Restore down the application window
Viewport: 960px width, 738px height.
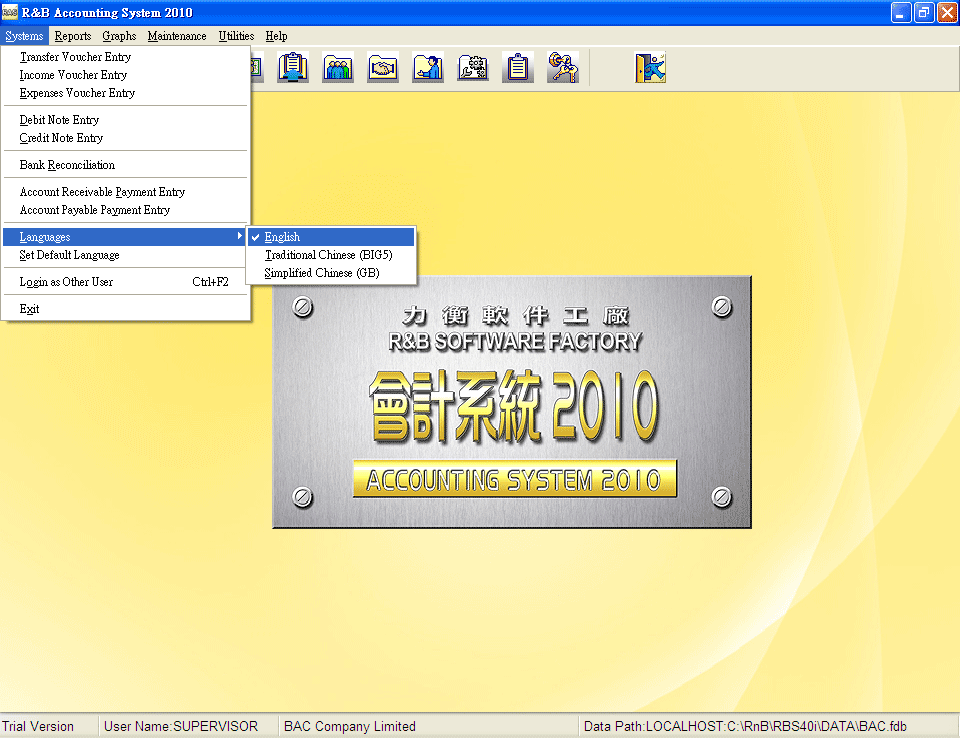924,12
